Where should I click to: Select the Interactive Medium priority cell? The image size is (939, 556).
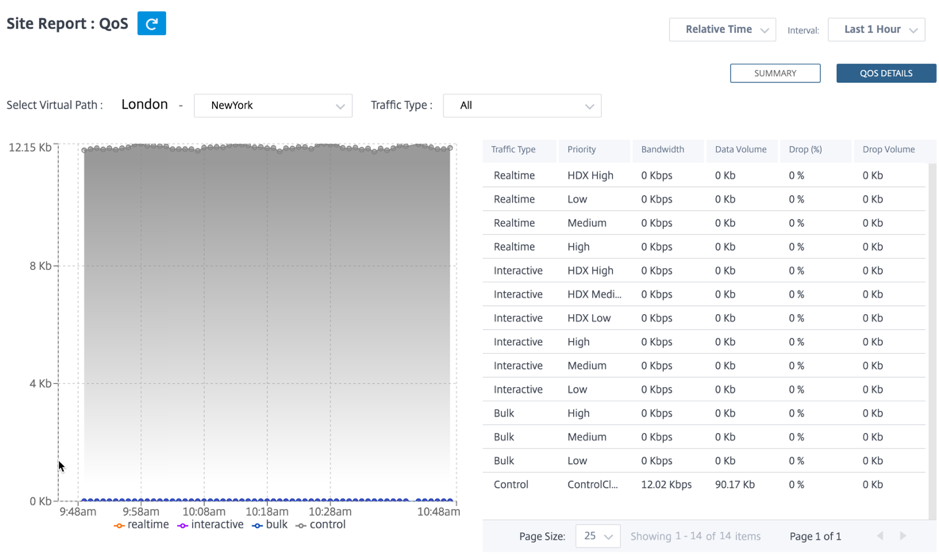[587, 365]
